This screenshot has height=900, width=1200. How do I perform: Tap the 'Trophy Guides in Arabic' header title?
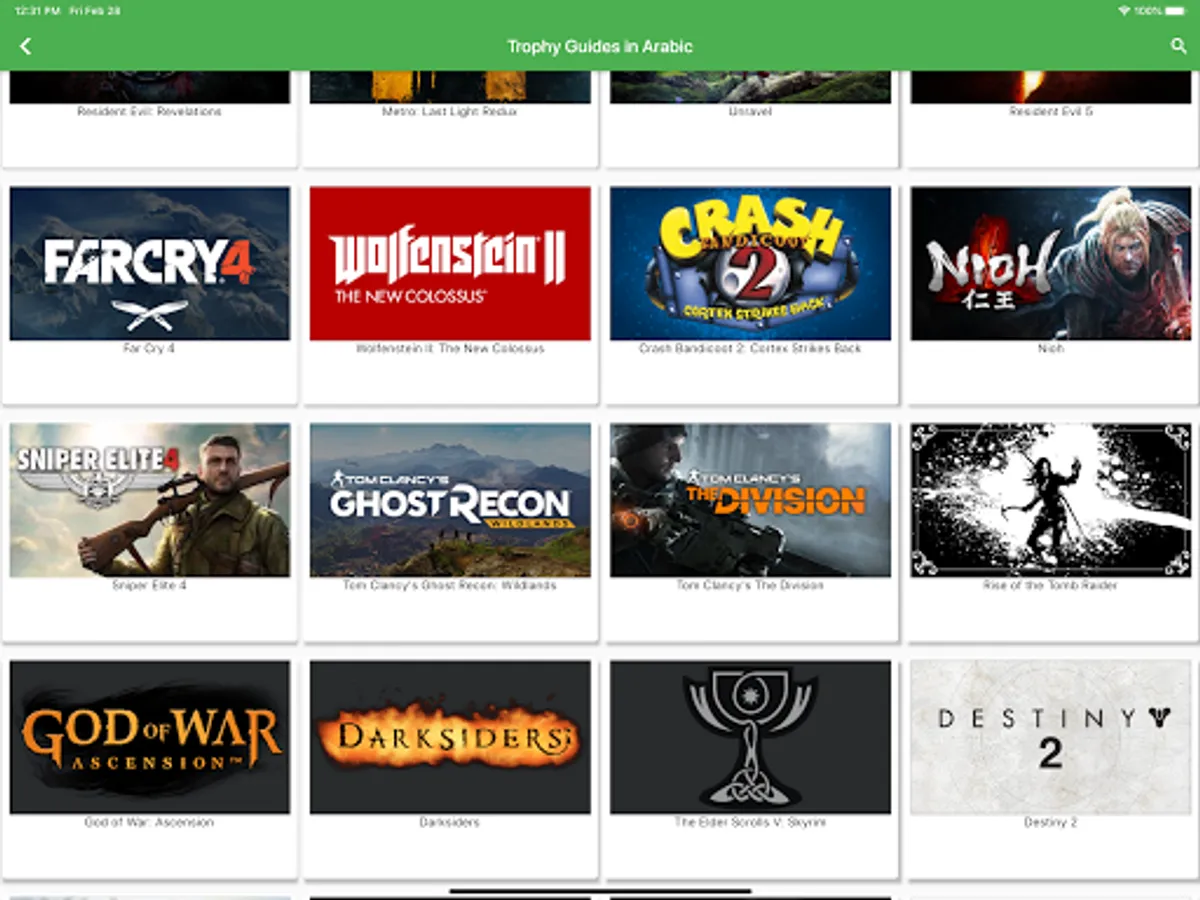pyautogui.click(x=600, y=46)
